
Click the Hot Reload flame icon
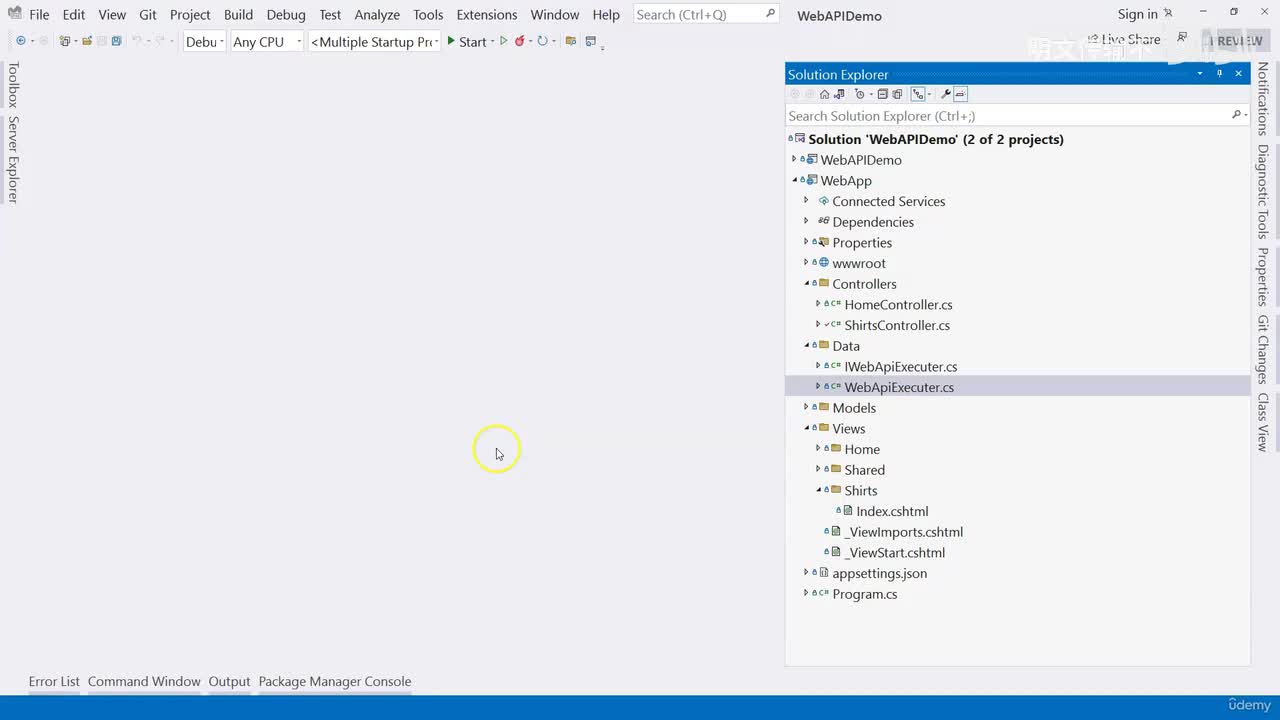[x=520, y=41]
